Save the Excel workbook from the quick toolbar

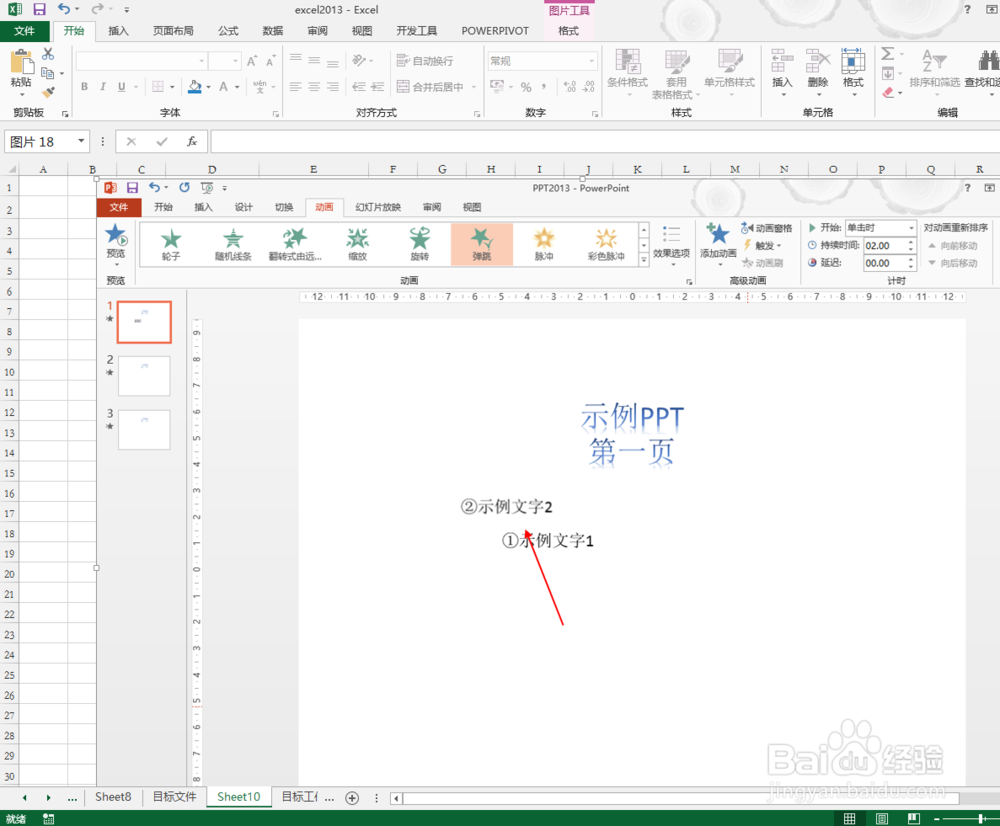click(40, 10)
